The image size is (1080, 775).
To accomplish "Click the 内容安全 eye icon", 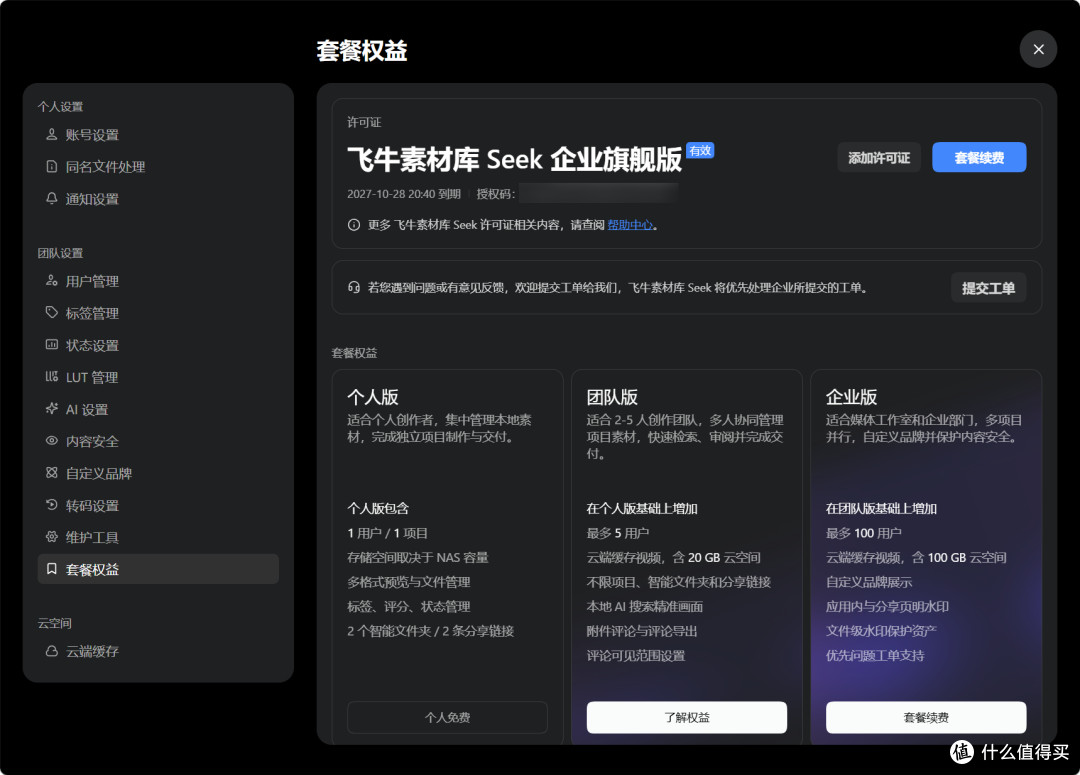I will 52,440.
